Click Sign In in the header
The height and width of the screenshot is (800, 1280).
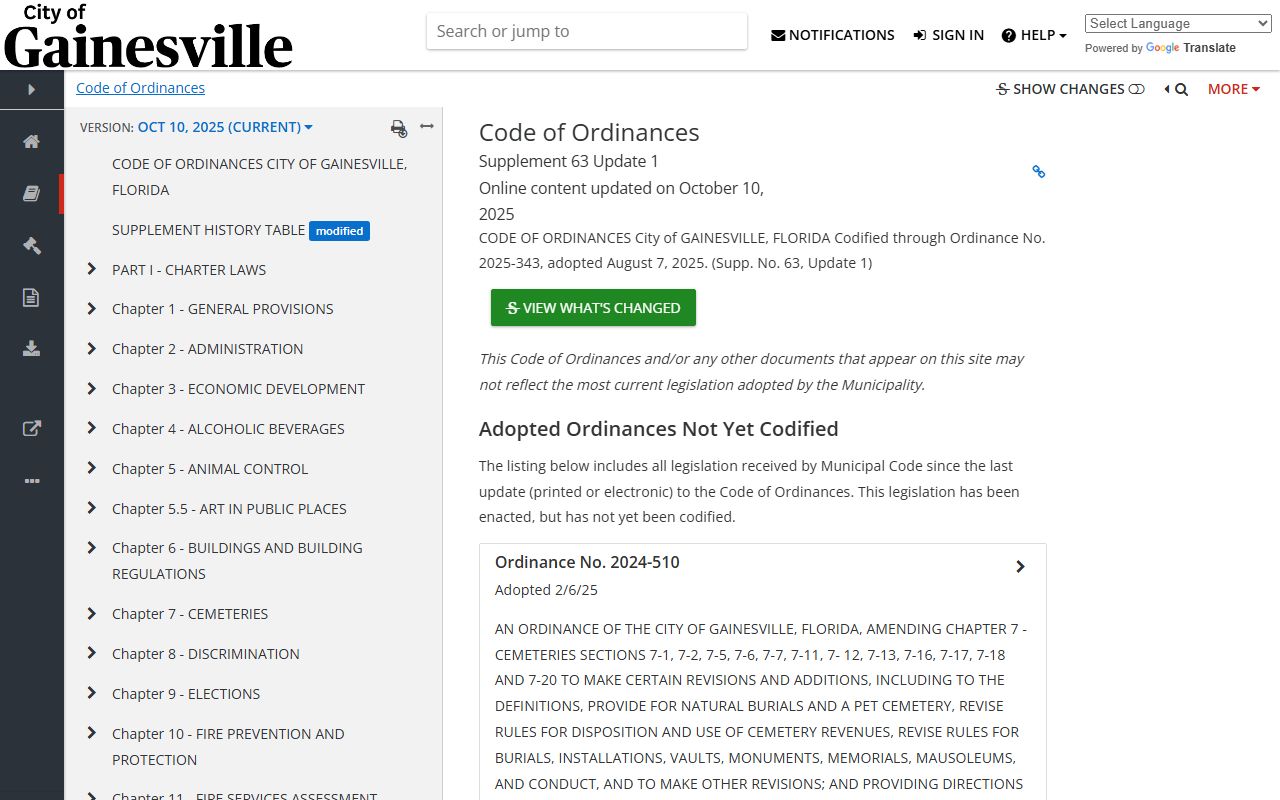click(948, 35)
